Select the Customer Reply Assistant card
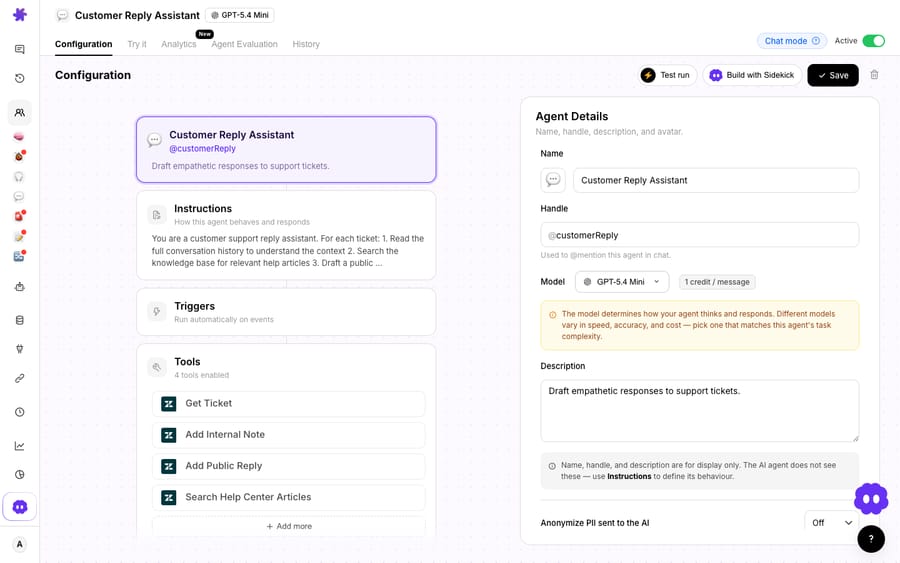This screenshot has width=900, height=563. (x=286, y=150)
